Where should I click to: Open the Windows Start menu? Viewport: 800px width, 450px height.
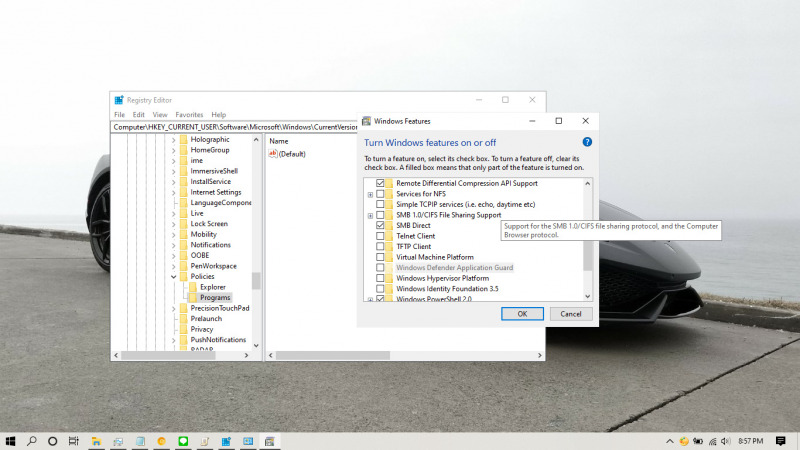coord(10,441)
